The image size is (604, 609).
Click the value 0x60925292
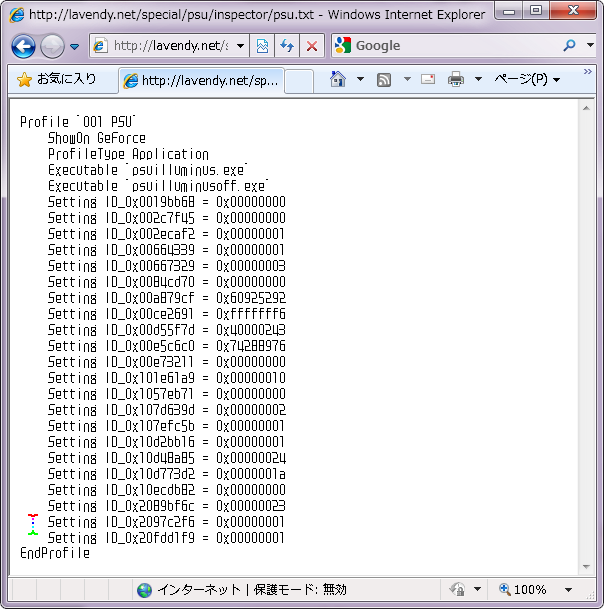coord(251,298)
